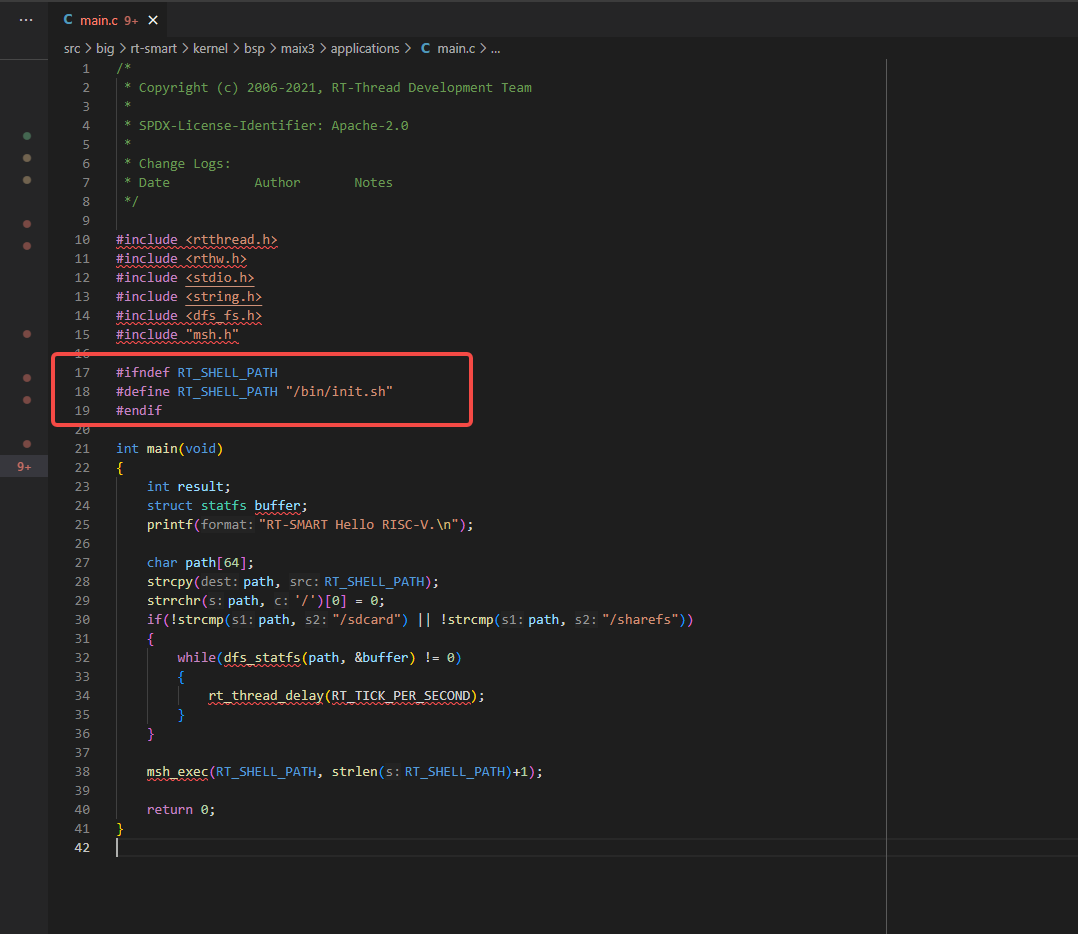The image size is (1078, 934).
Task: Click the '#include <stdio.h>' line
Action: (185, 278)
